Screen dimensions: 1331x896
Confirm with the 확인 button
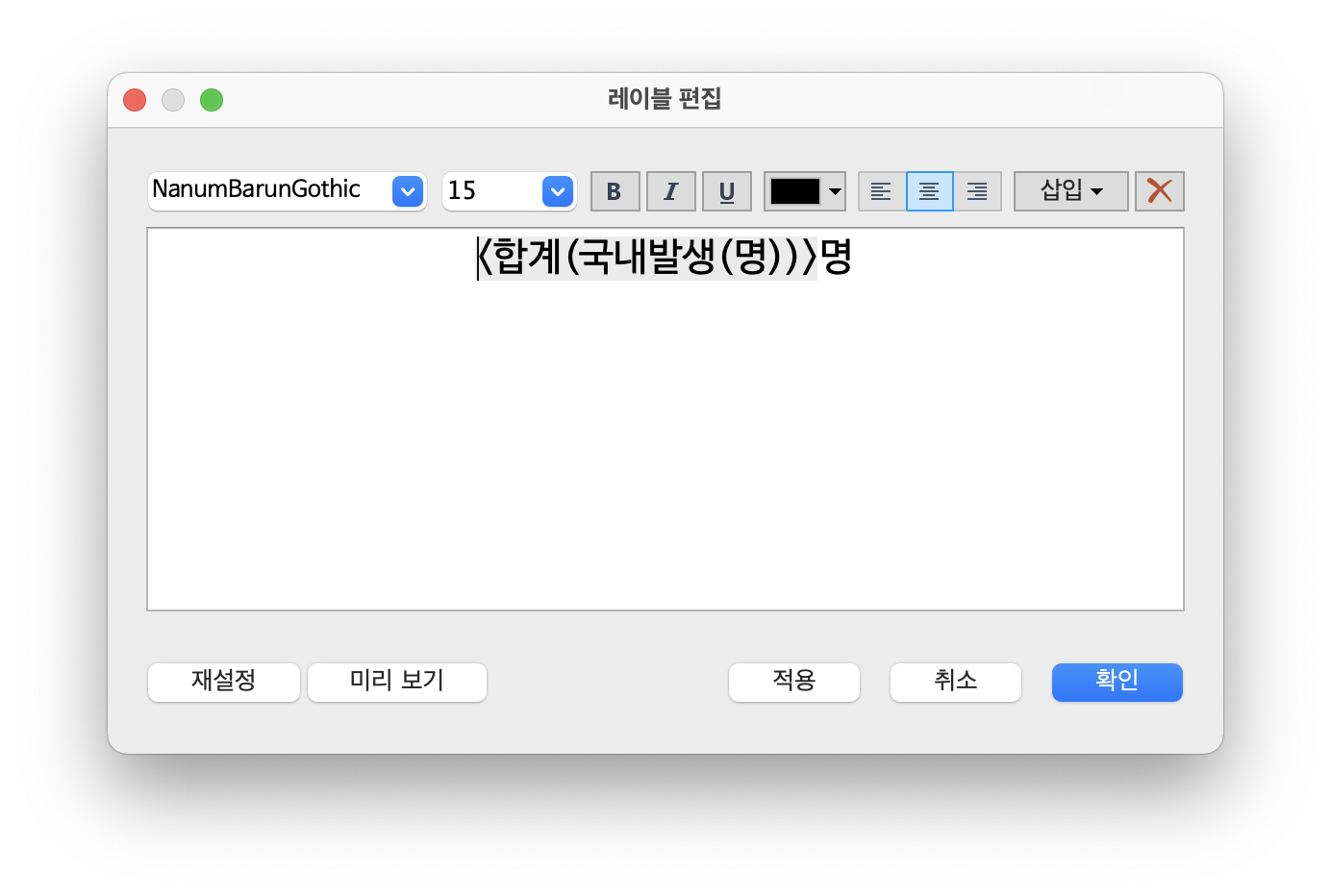pos(1118,682)
